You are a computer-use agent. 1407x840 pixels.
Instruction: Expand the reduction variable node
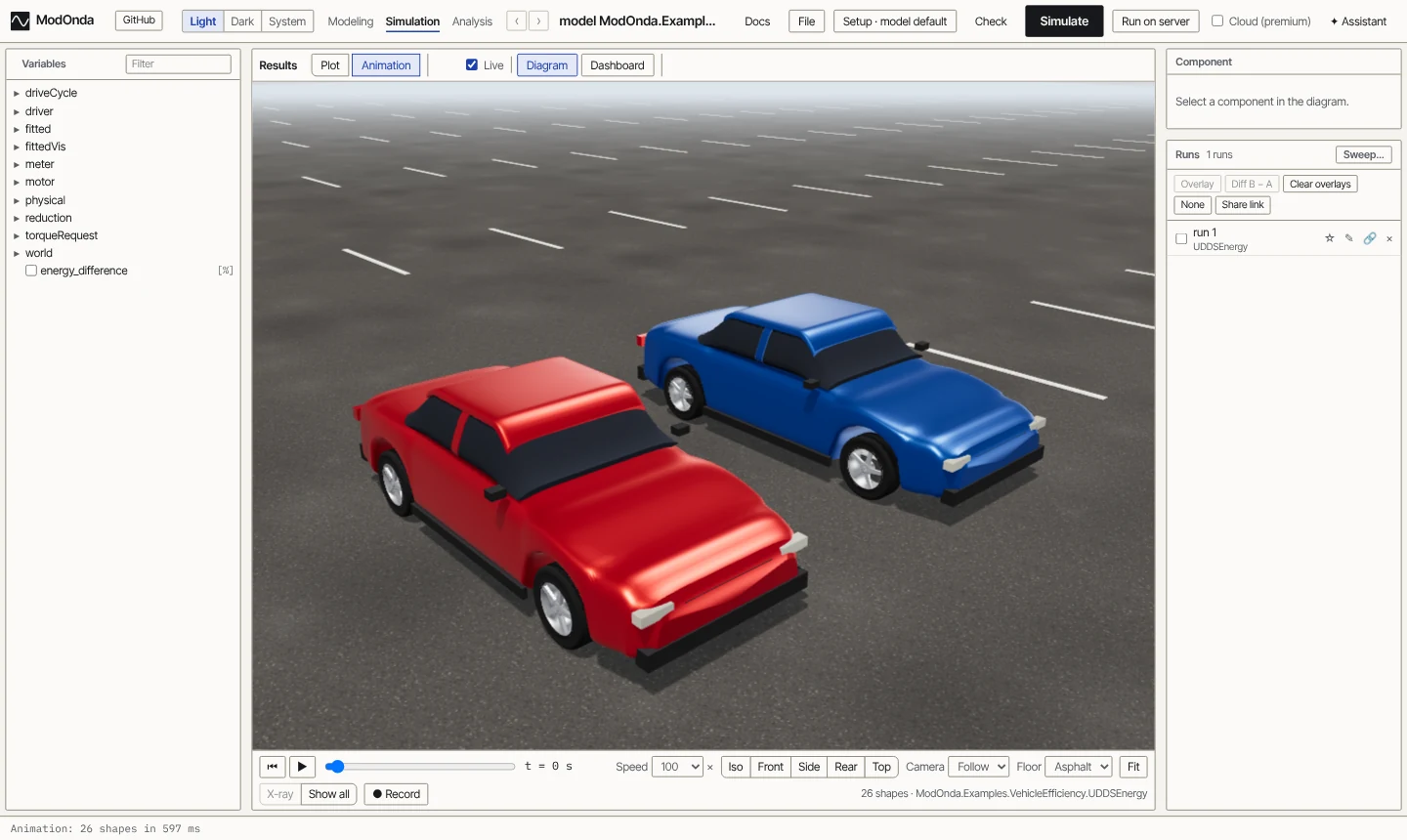(17, 218)
